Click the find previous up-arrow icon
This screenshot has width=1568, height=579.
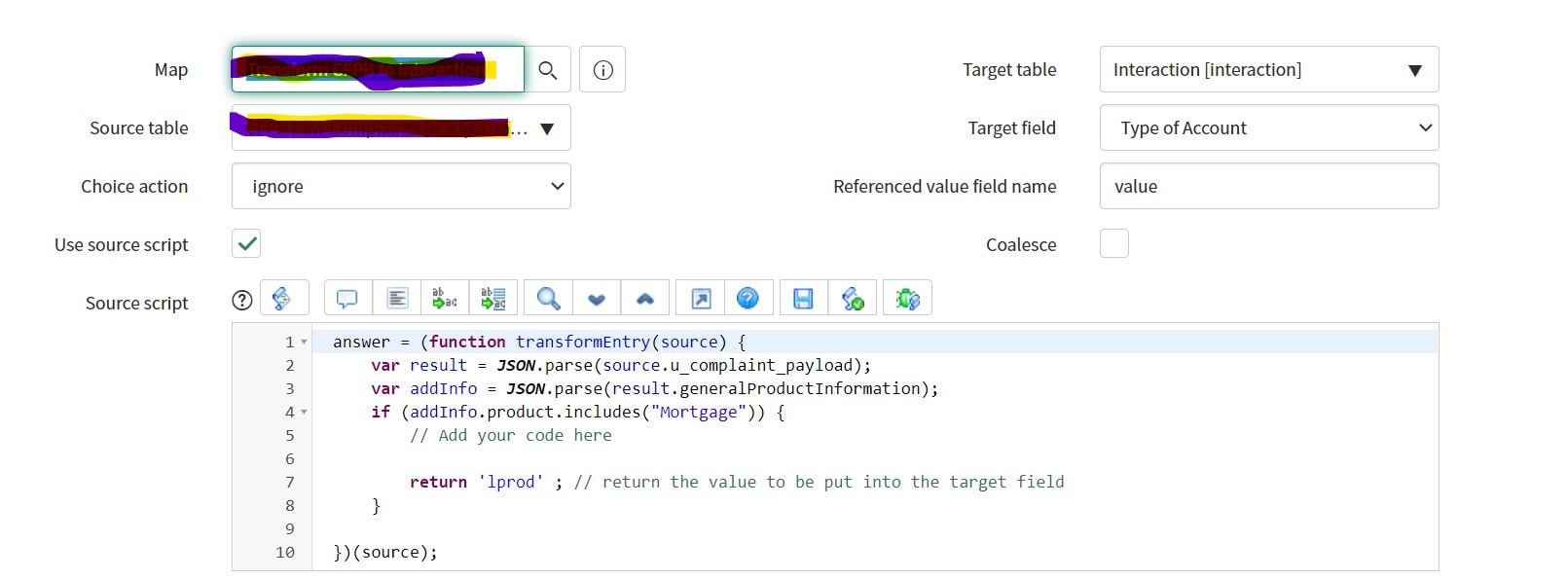pyautogui.click(x=645, y=298)
